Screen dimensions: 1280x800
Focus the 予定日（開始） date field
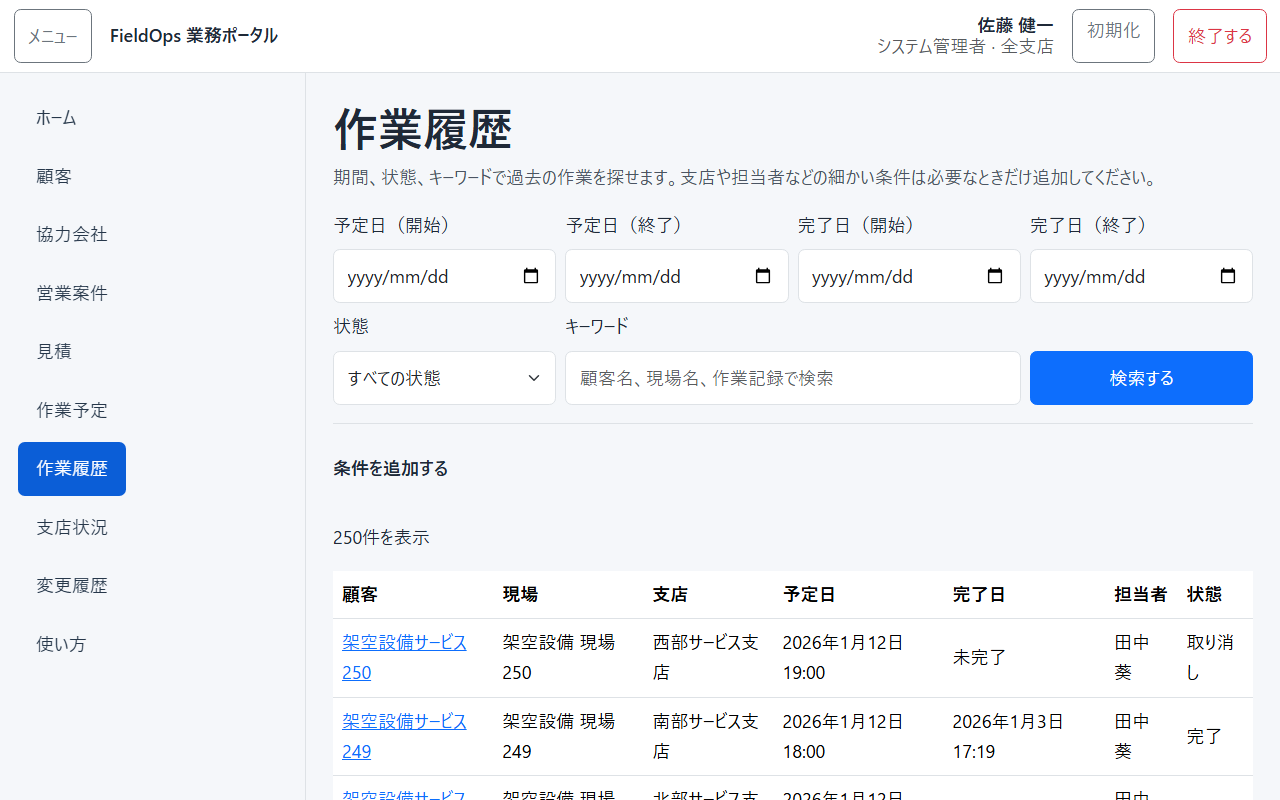pyautogui.click(x=444, y=276)
